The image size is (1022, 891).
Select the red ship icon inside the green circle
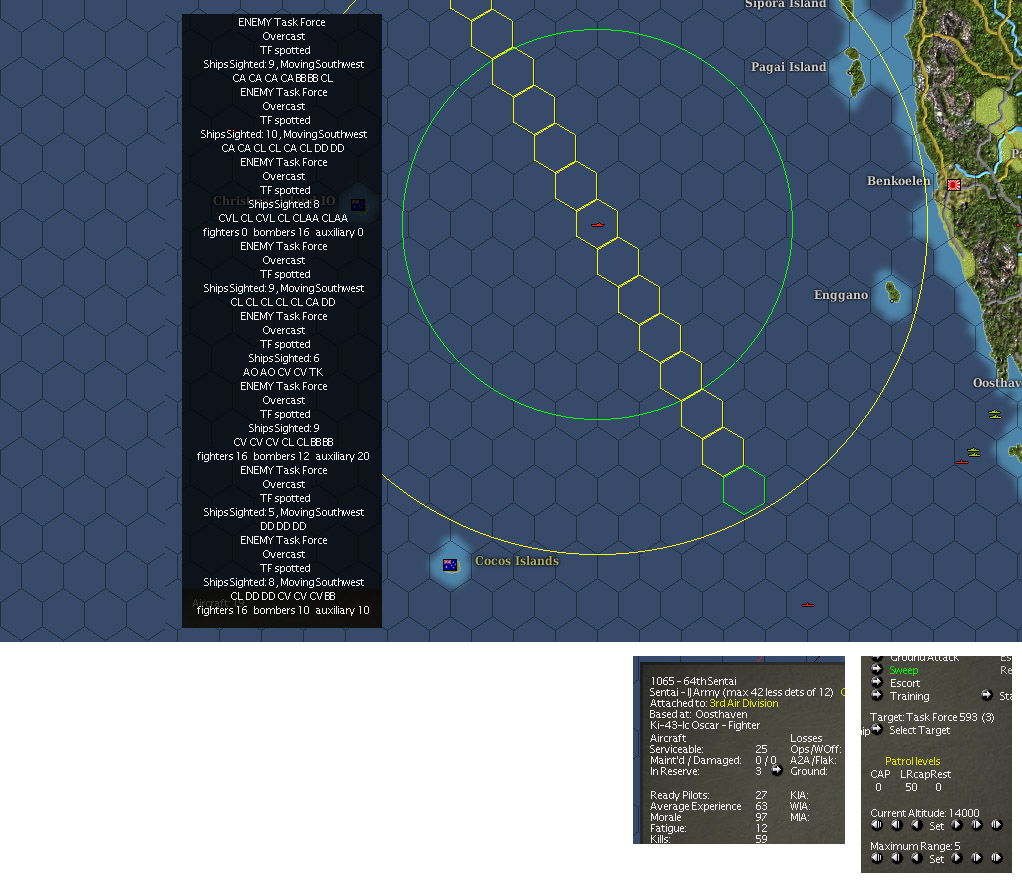tap(598, 225)
